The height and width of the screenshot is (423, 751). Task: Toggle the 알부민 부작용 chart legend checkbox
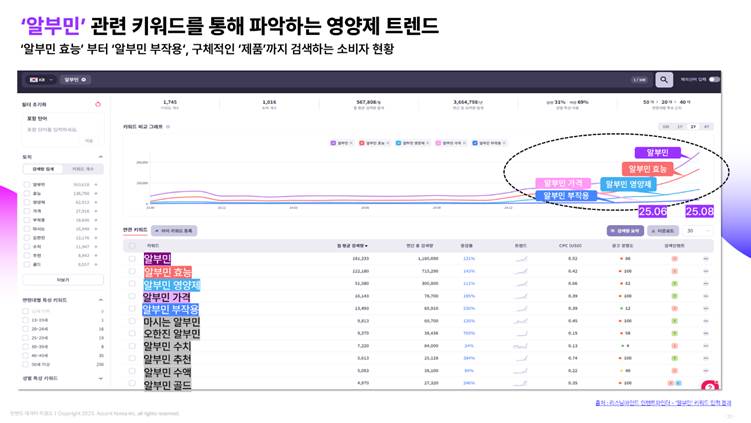pos(478,143)
